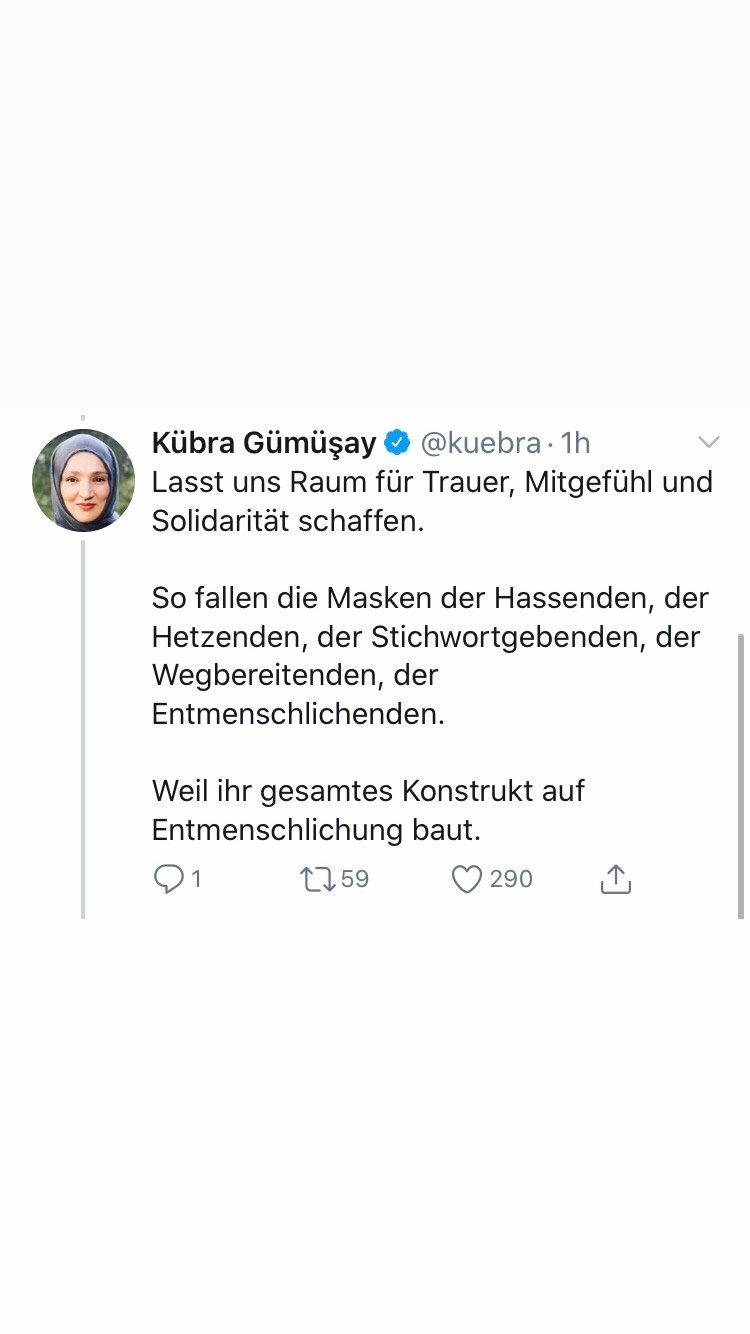Expand the tweet options chevron

[708, 442]
